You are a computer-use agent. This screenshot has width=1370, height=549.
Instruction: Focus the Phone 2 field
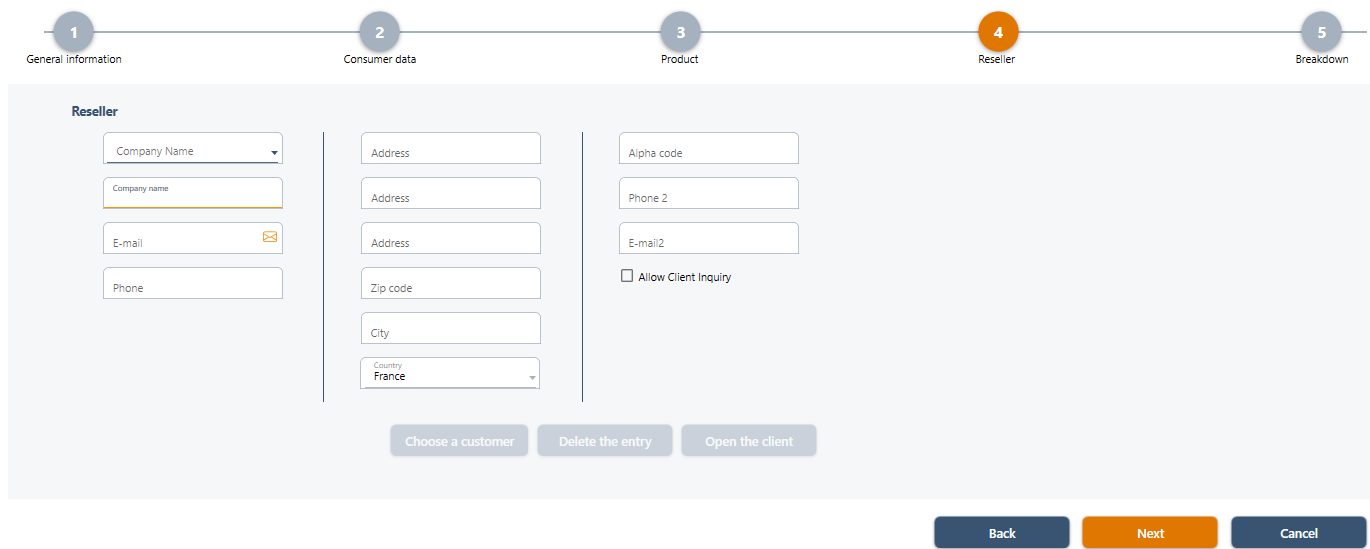(709, 193)
